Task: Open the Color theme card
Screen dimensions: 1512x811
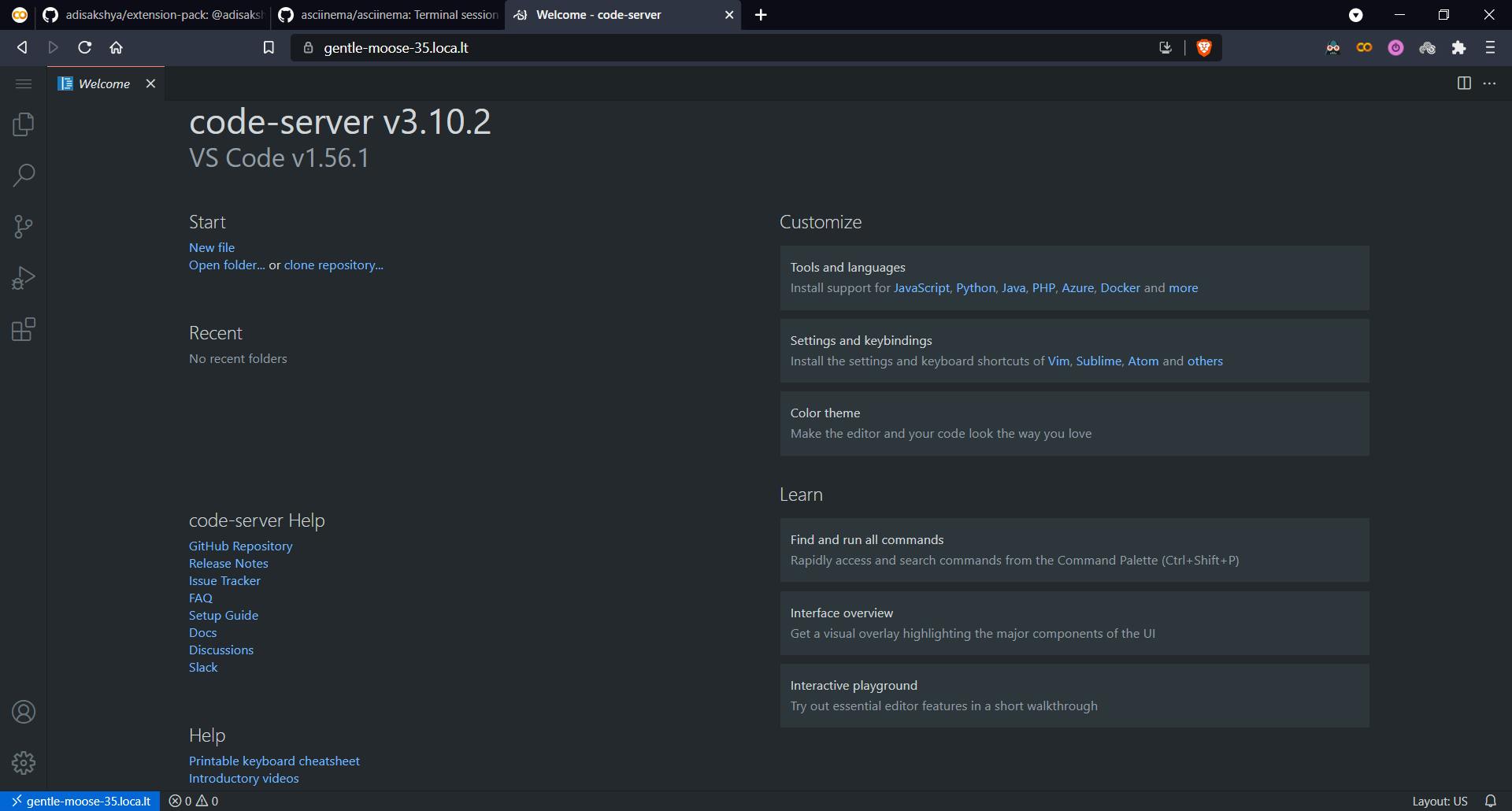Action: [x=1073, y=423]
